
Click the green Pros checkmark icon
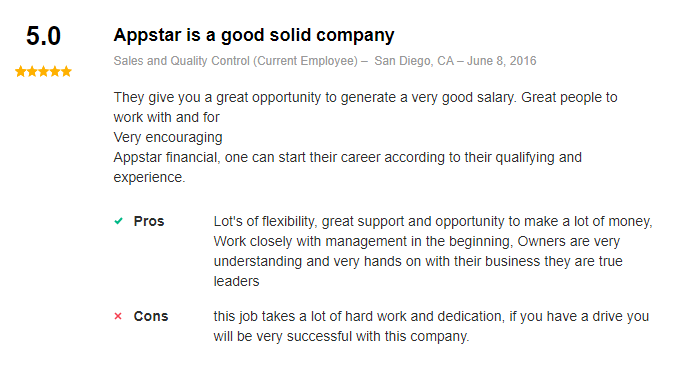pos(118,221)
